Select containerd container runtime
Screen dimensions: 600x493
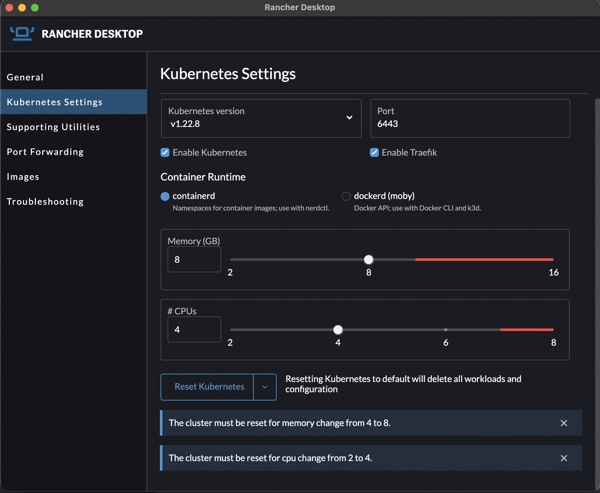[x=165, y=196]
